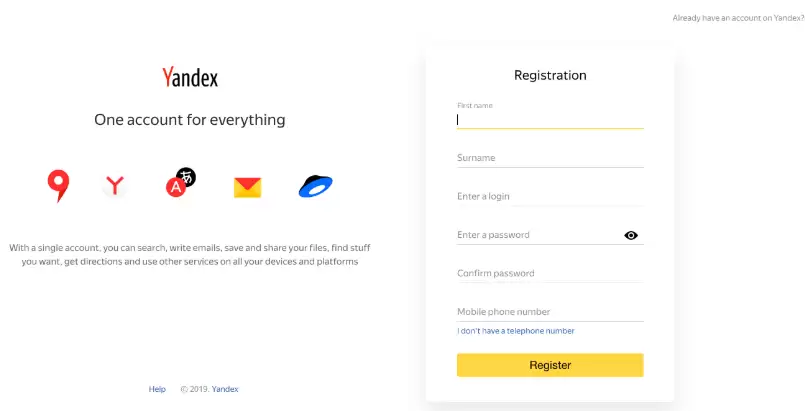
Task: Click "I don't have a telephone number" link
Action: click(x=516, y=331)
